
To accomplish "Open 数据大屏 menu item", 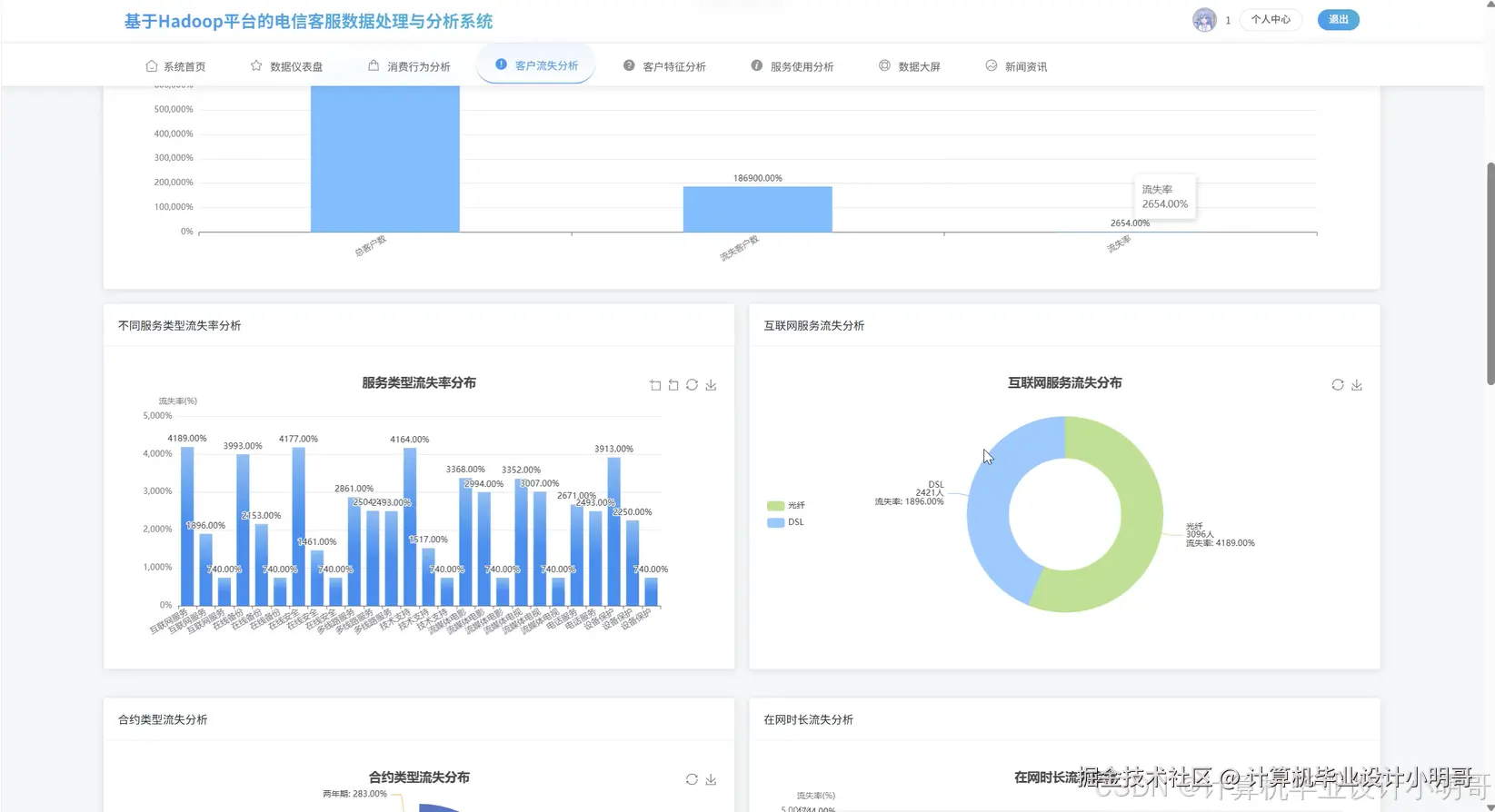I will click(909, 66).
